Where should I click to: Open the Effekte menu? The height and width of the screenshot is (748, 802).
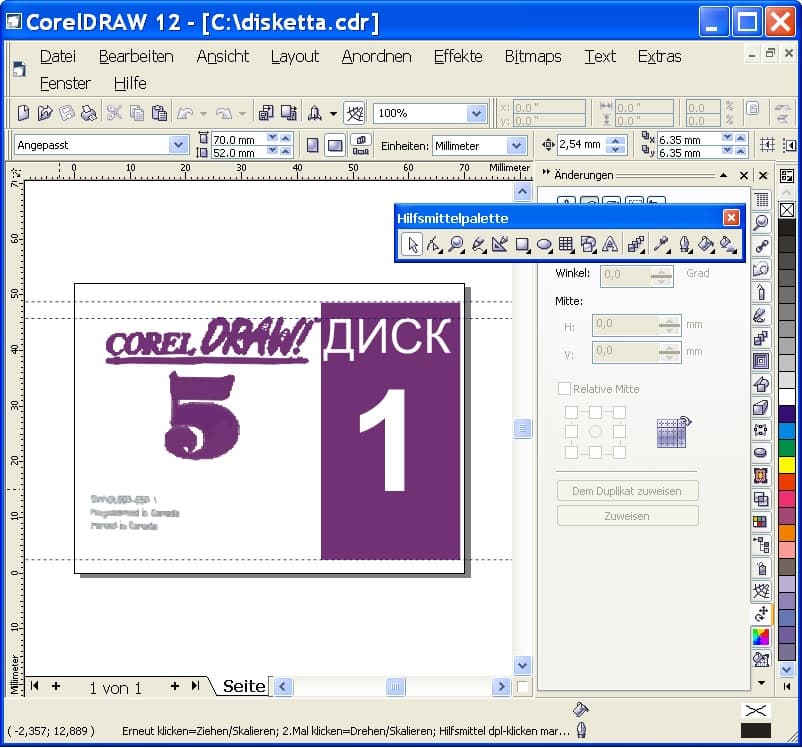[458, 56]
